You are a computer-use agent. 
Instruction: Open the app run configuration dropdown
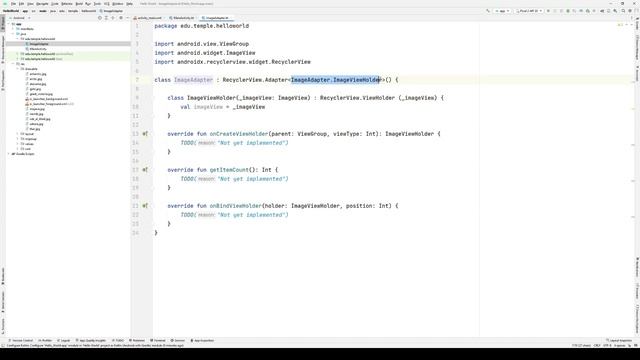(x=502, y=11)
